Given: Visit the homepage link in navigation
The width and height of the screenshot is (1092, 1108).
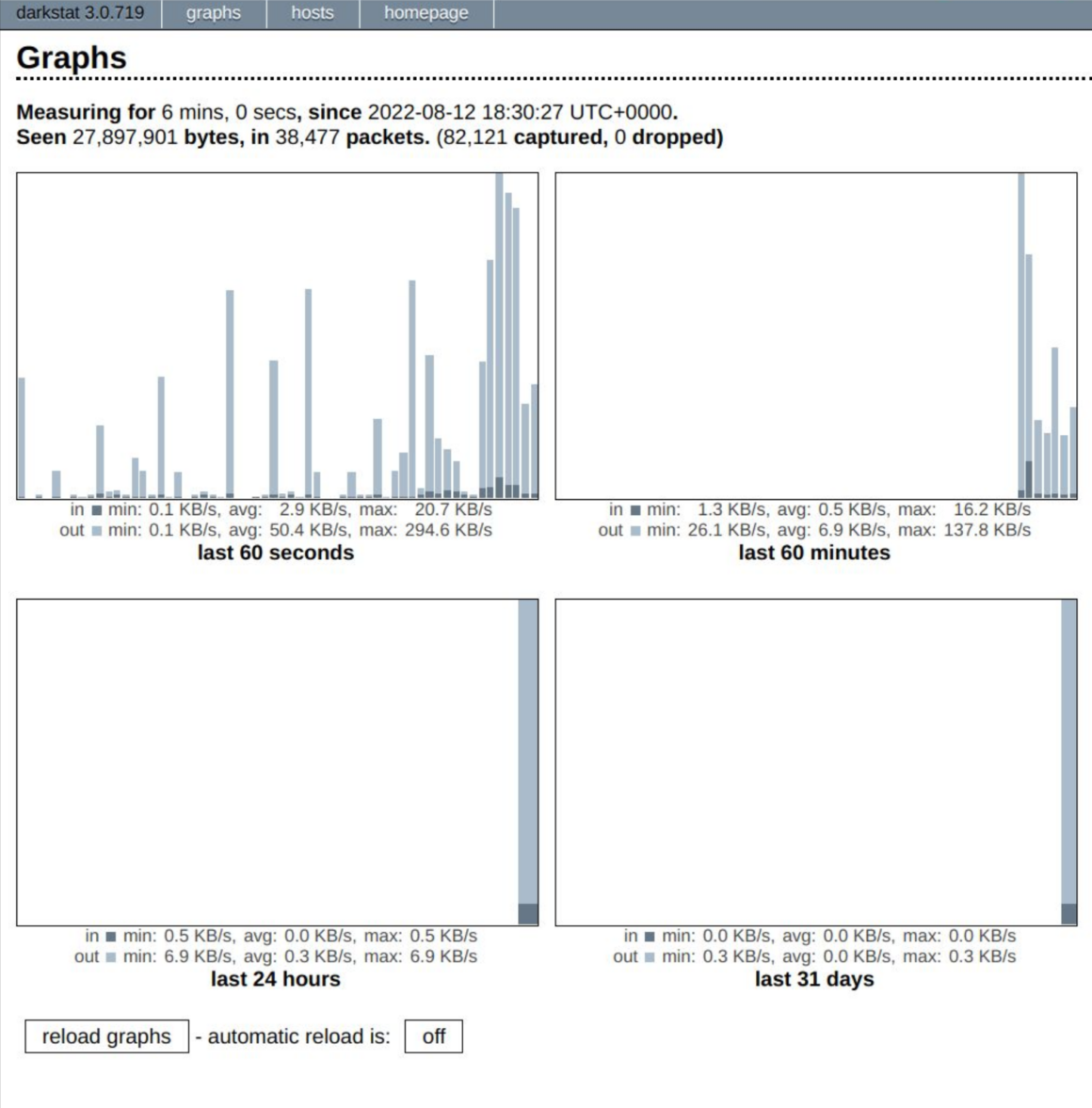Looking at the screenshot, I should 426,13.
